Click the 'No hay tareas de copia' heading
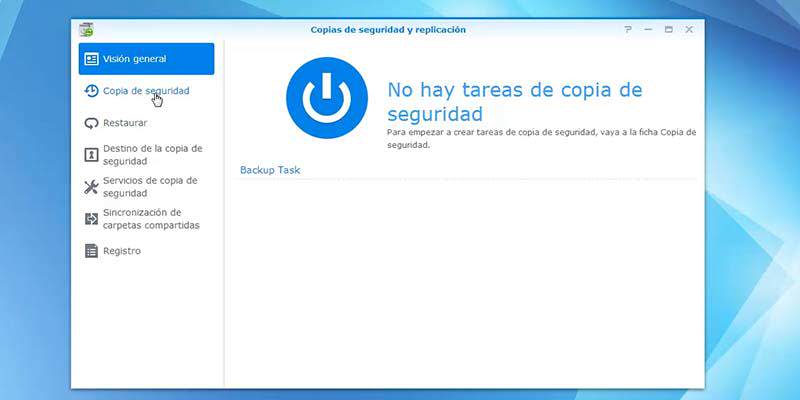Image resolution: width=800 pixels, height=400 pixels. [x=515, y=102]
